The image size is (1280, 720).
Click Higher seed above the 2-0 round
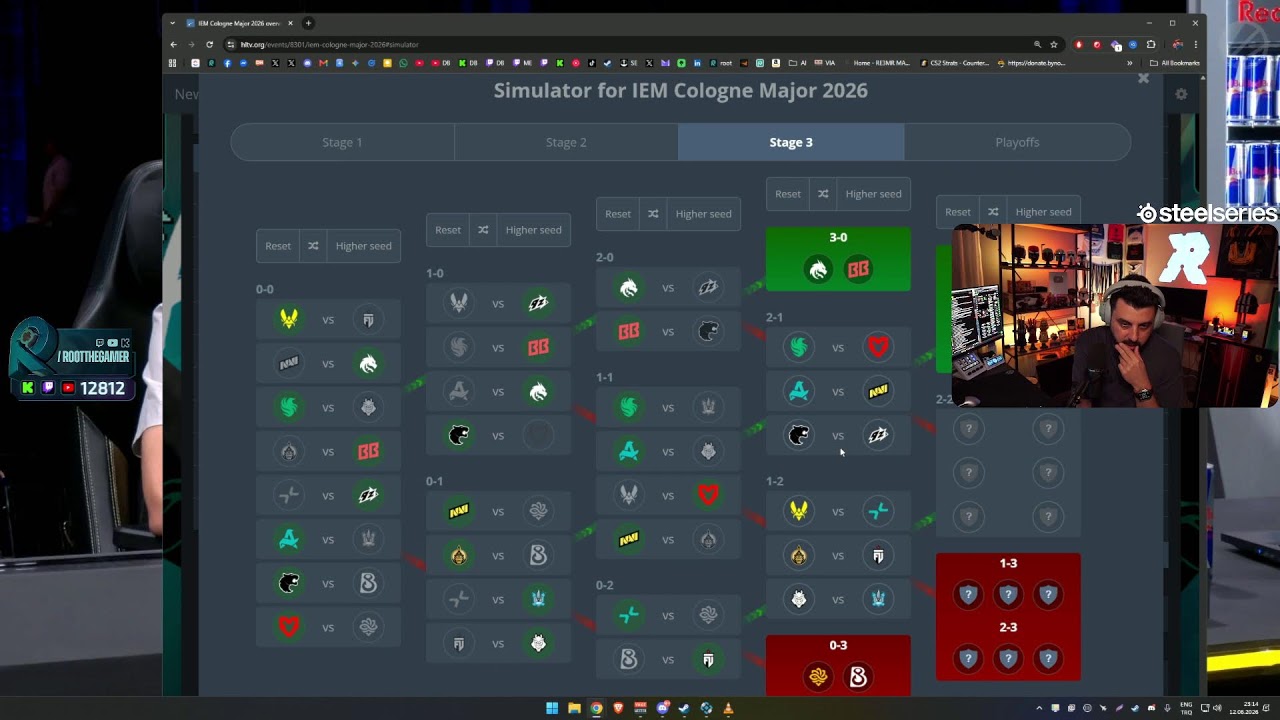[703, 214]
